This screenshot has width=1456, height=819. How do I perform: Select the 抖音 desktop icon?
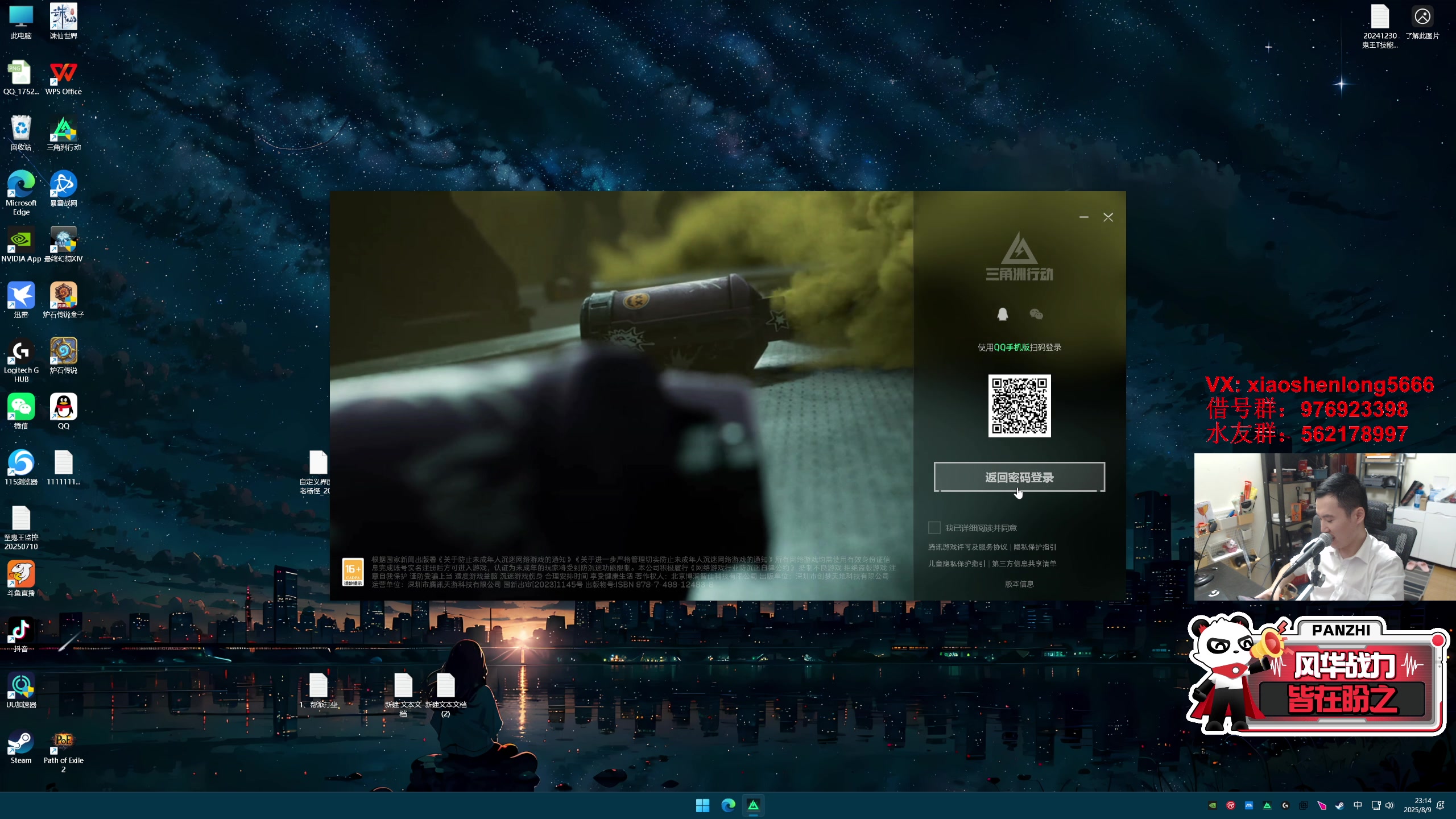coord(21,635)
